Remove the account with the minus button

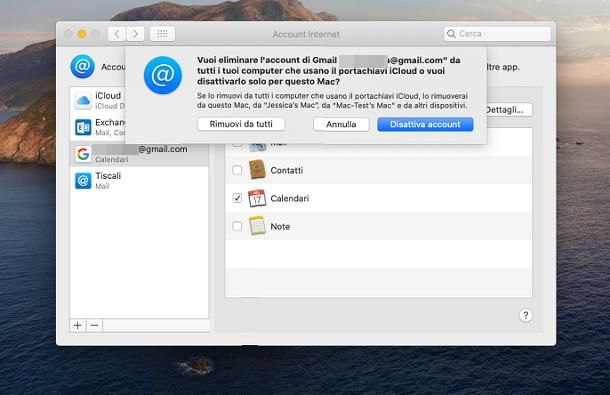coord(95,325)
